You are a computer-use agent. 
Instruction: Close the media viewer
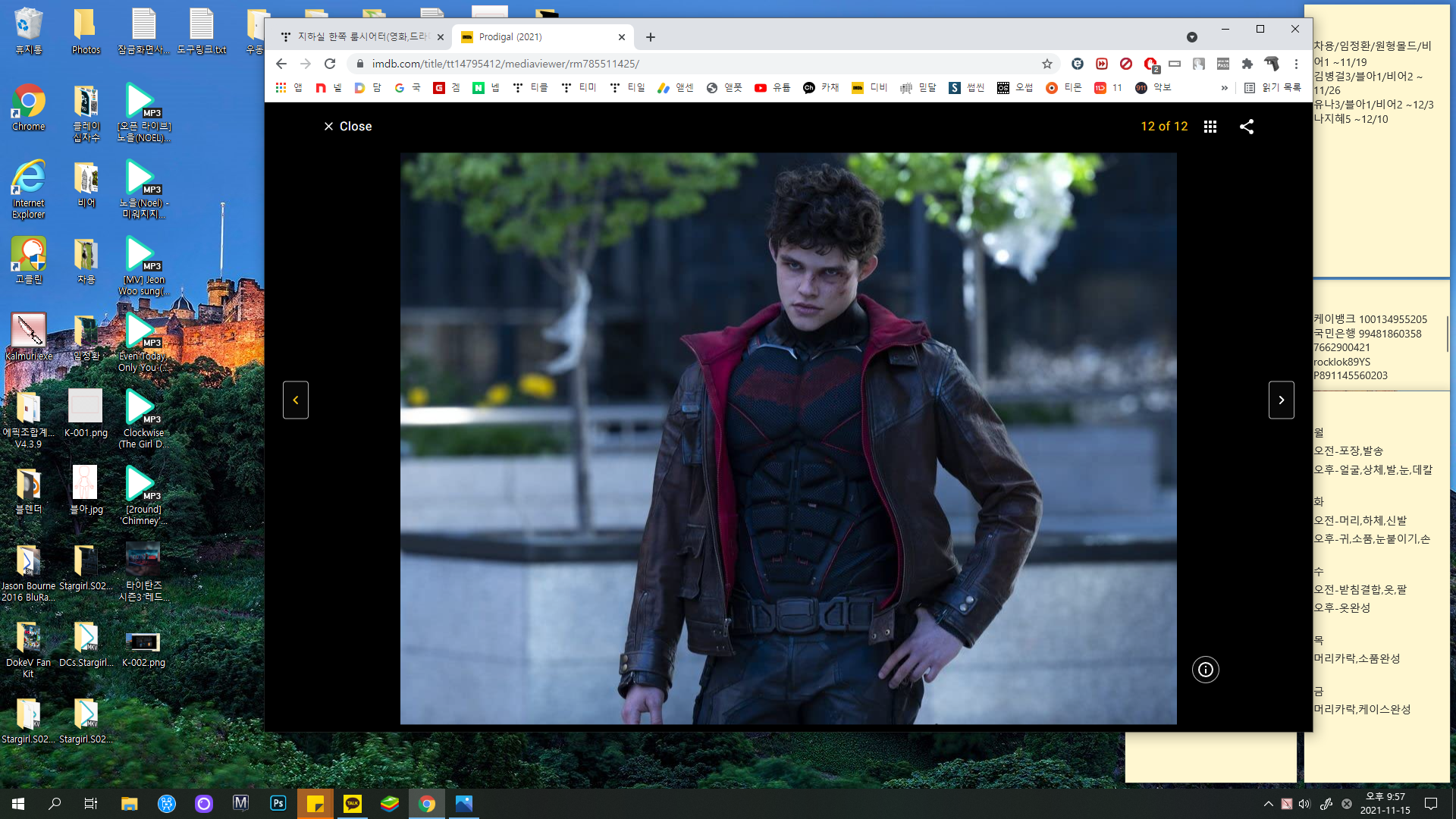[x=348, y=127]
